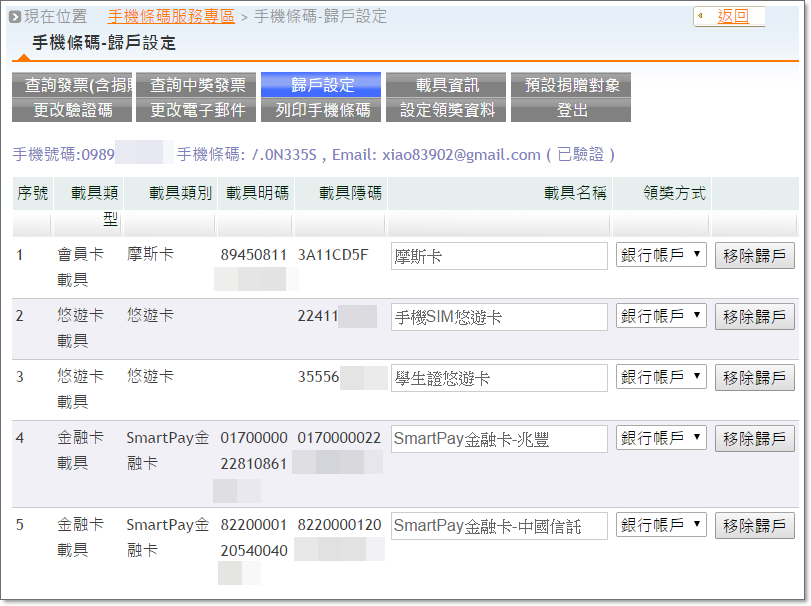Viewport: 811px width, 606px height.
Task: Click carrier code 01700000 in row 4
Action: click(253, 438)
